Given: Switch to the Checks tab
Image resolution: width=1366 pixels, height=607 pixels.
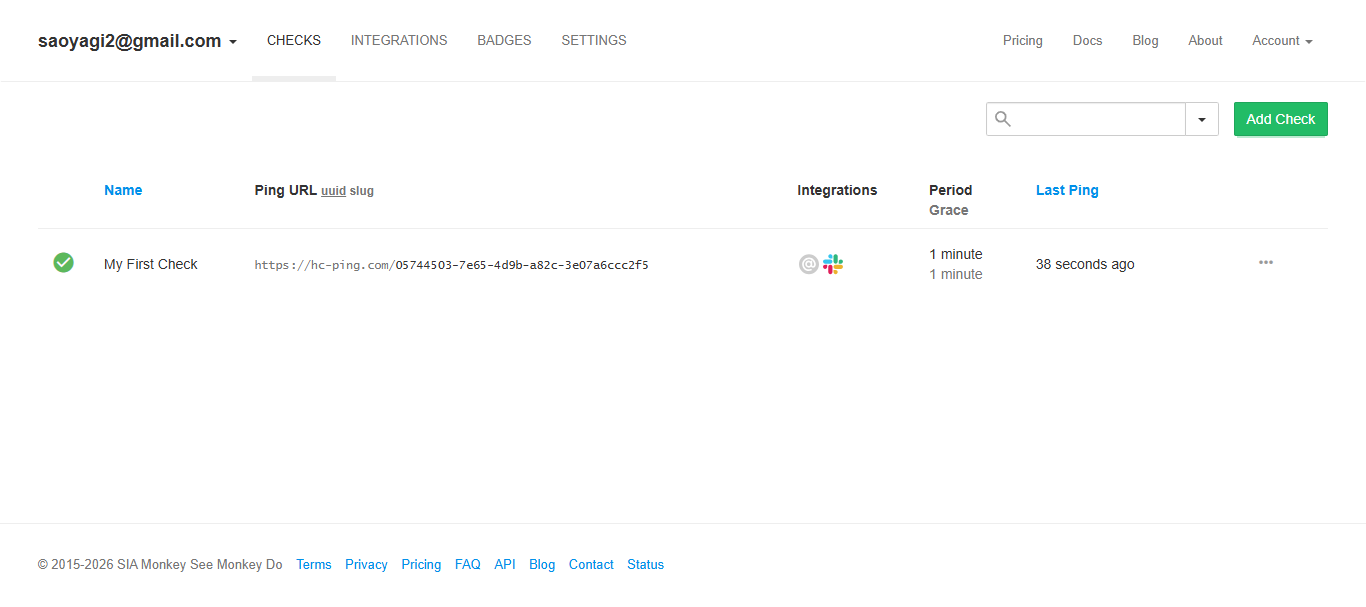Looking at the screenshot, I should point(294,41).
